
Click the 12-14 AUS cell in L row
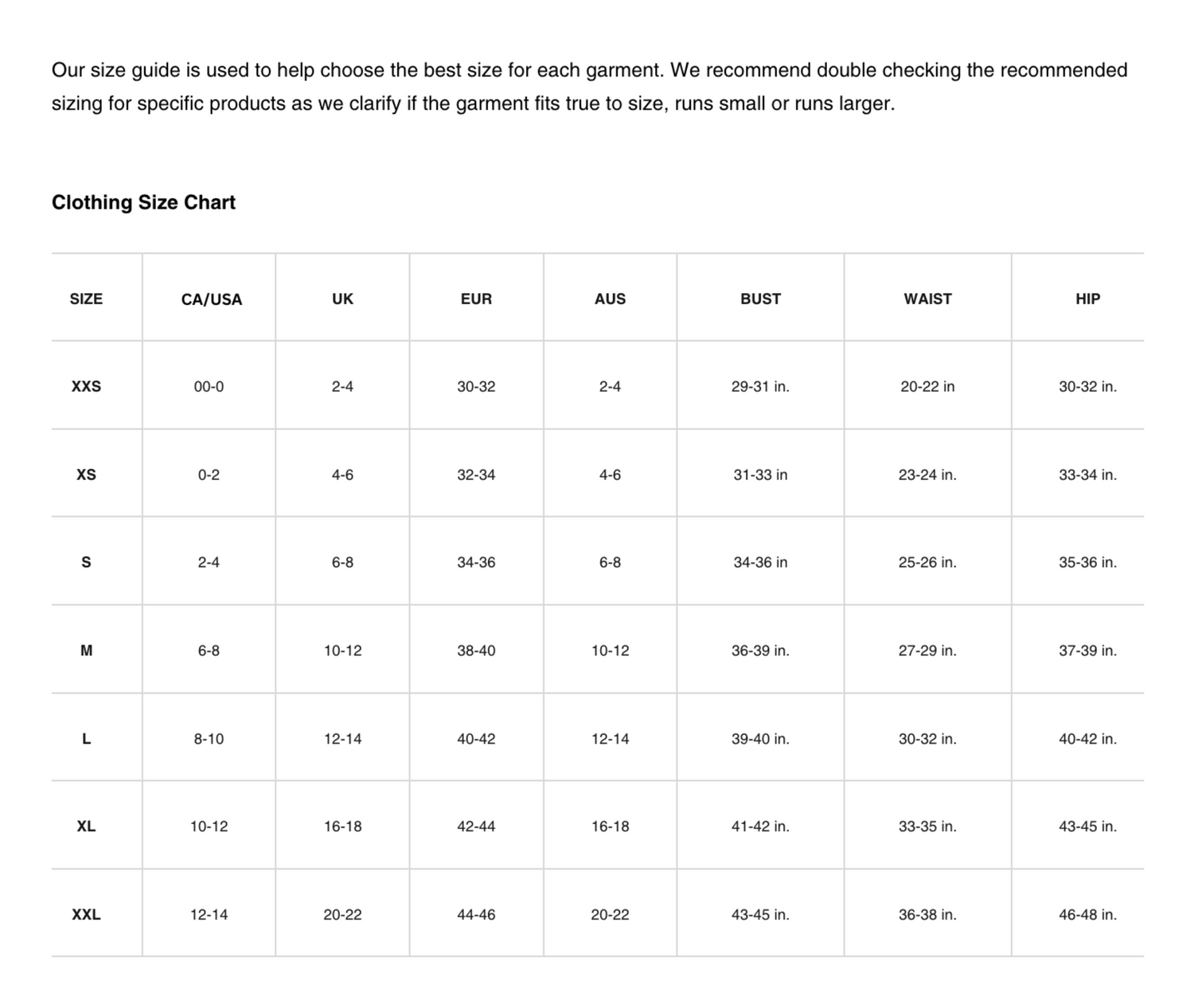pyautogui.click(x=610, y=739)
